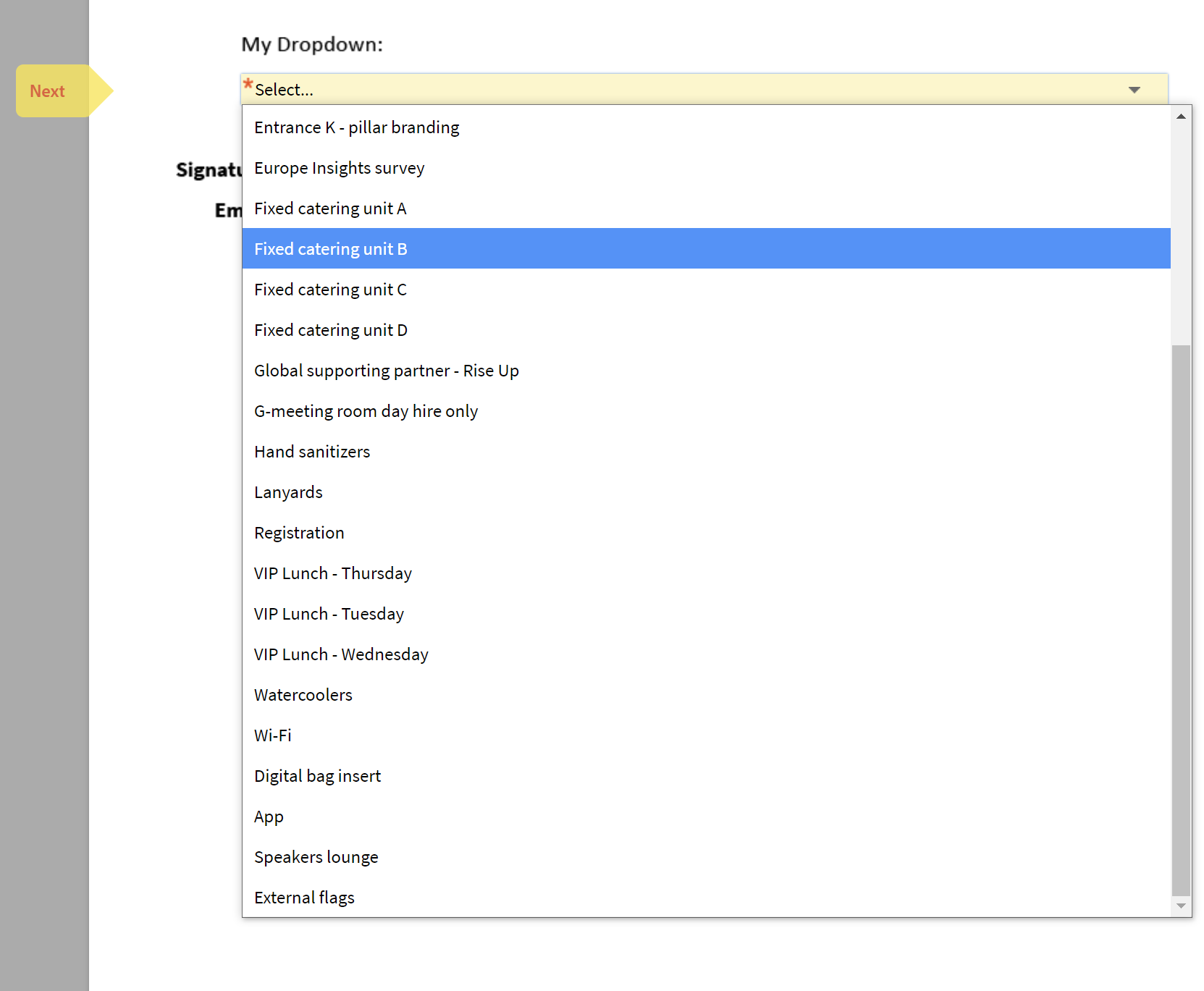Select VIP Lunch - Thursday option

click(332, 573)
